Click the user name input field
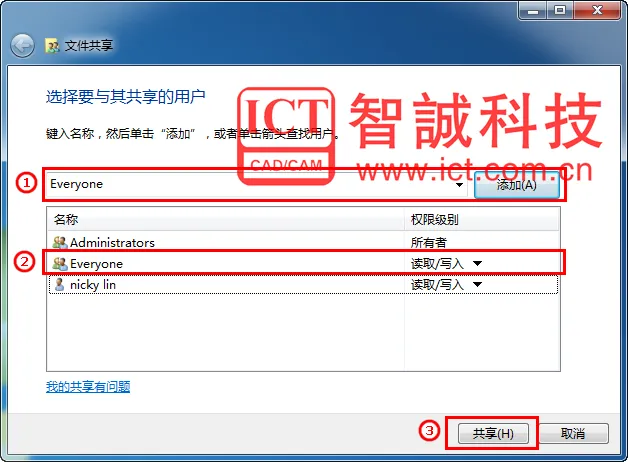Image resolution: width=628 pixels, height=462 pixels. tap(256, 184)
